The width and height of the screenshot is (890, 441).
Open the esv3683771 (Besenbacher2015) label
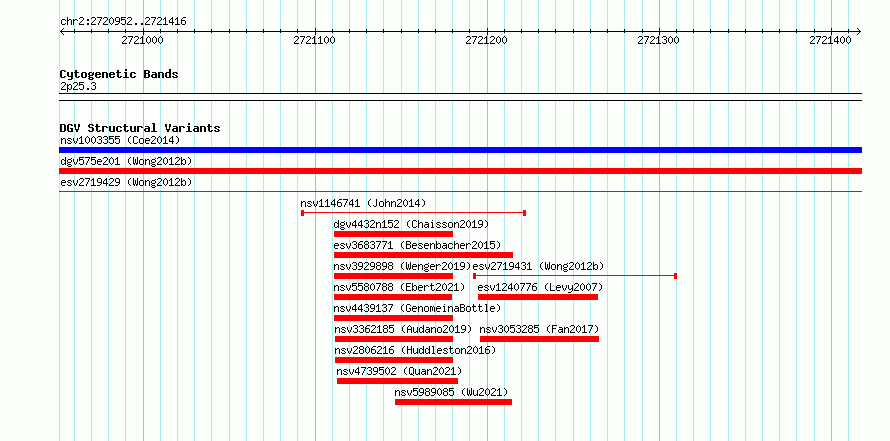tap(417, 245)
